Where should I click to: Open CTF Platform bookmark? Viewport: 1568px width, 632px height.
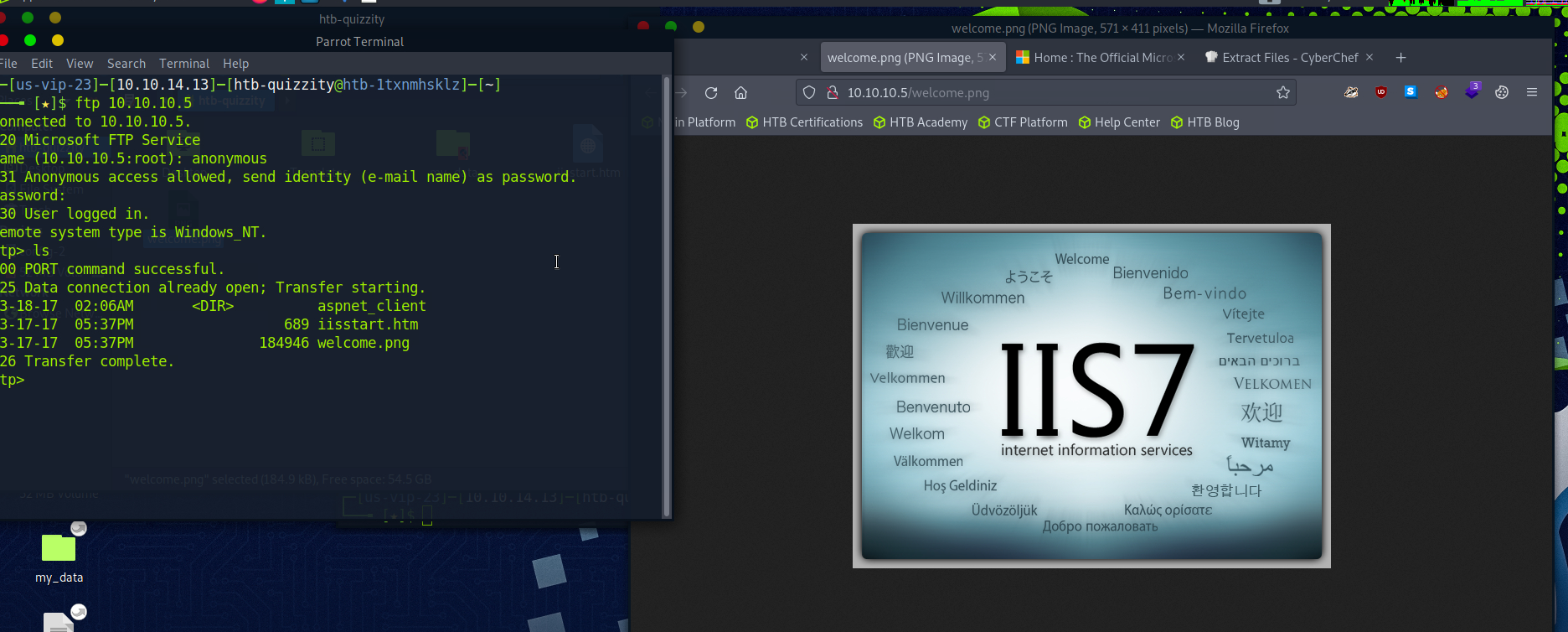tap(1023, 122)
